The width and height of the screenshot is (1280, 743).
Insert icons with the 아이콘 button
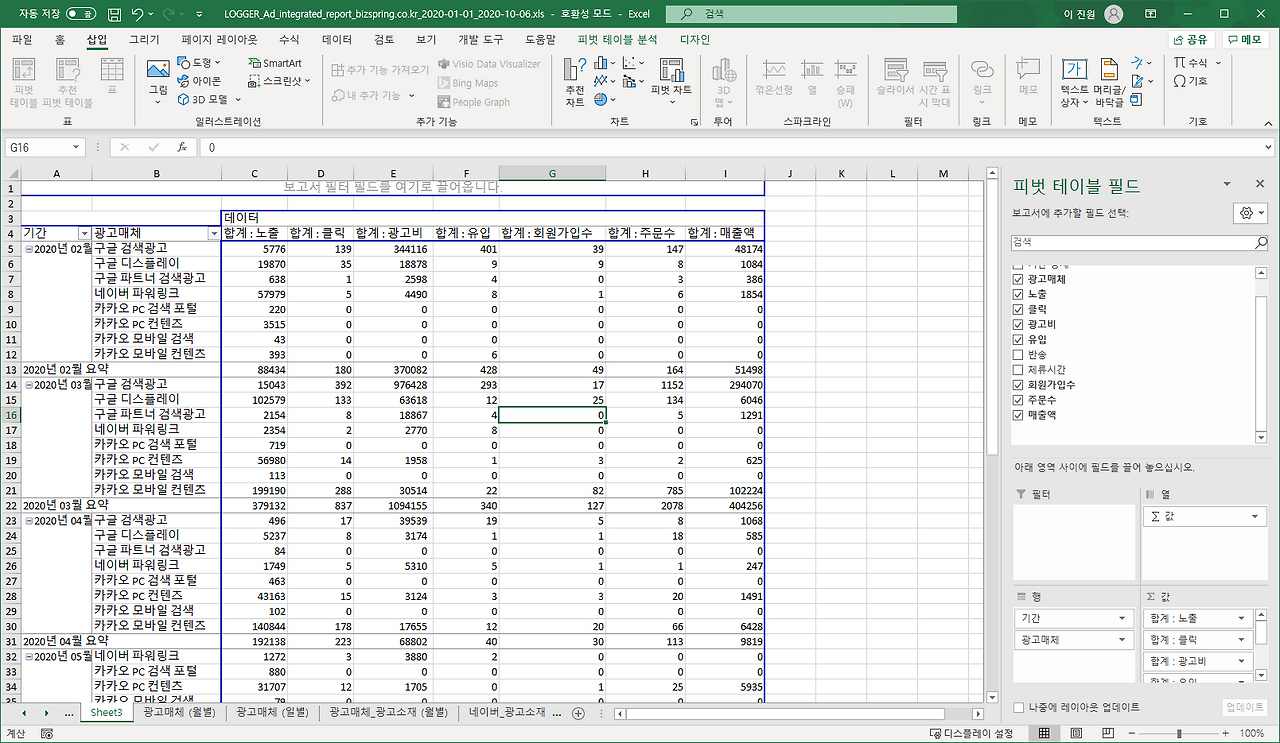tap(199, 81)
